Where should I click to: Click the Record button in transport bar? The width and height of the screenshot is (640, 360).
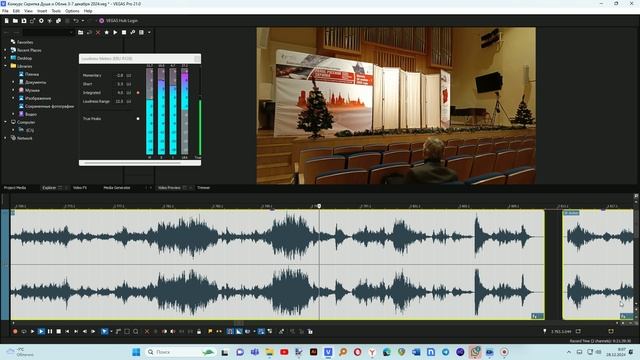click(x=15, y=331)
